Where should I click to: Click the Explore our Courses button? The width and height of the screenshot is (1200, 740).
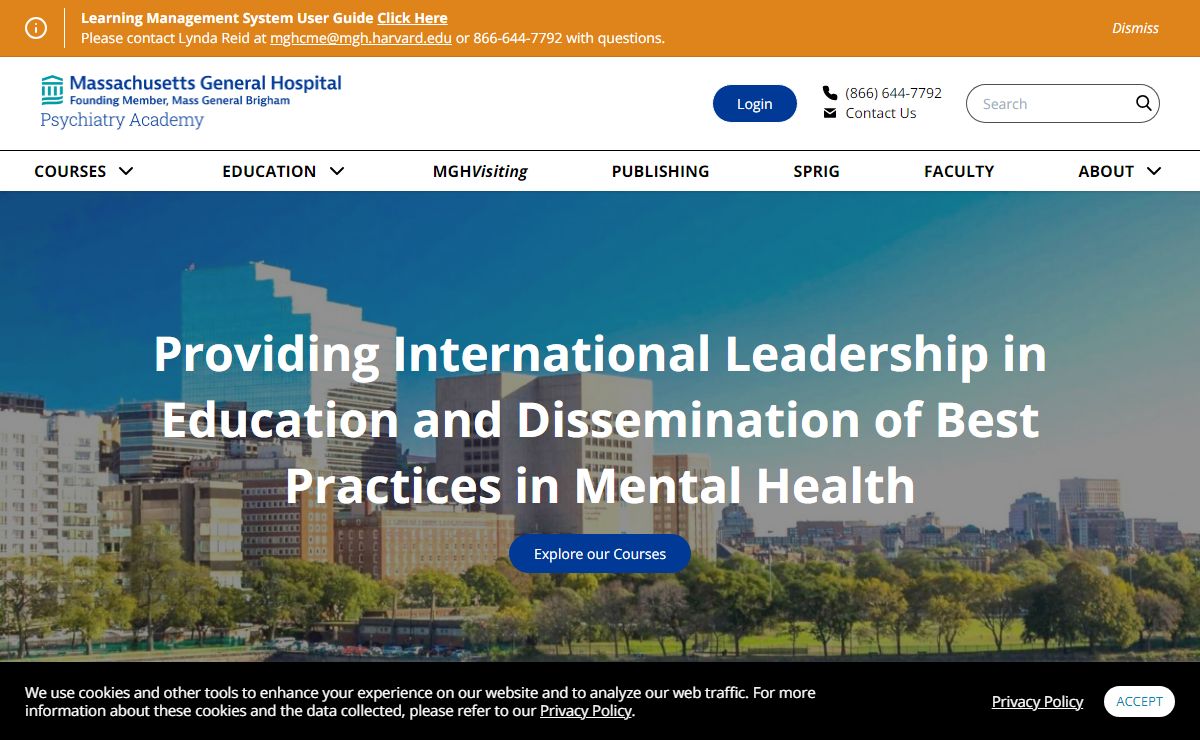point(600,554)
